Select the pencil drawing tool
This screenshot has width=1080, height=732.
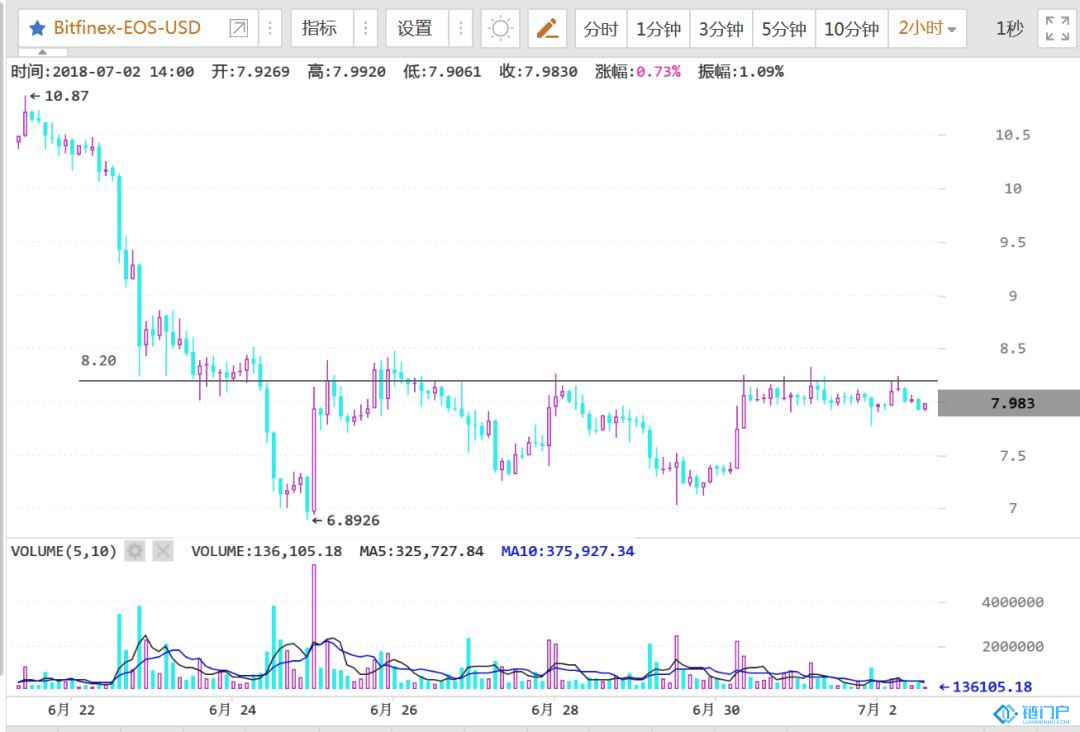click(548, 28)
